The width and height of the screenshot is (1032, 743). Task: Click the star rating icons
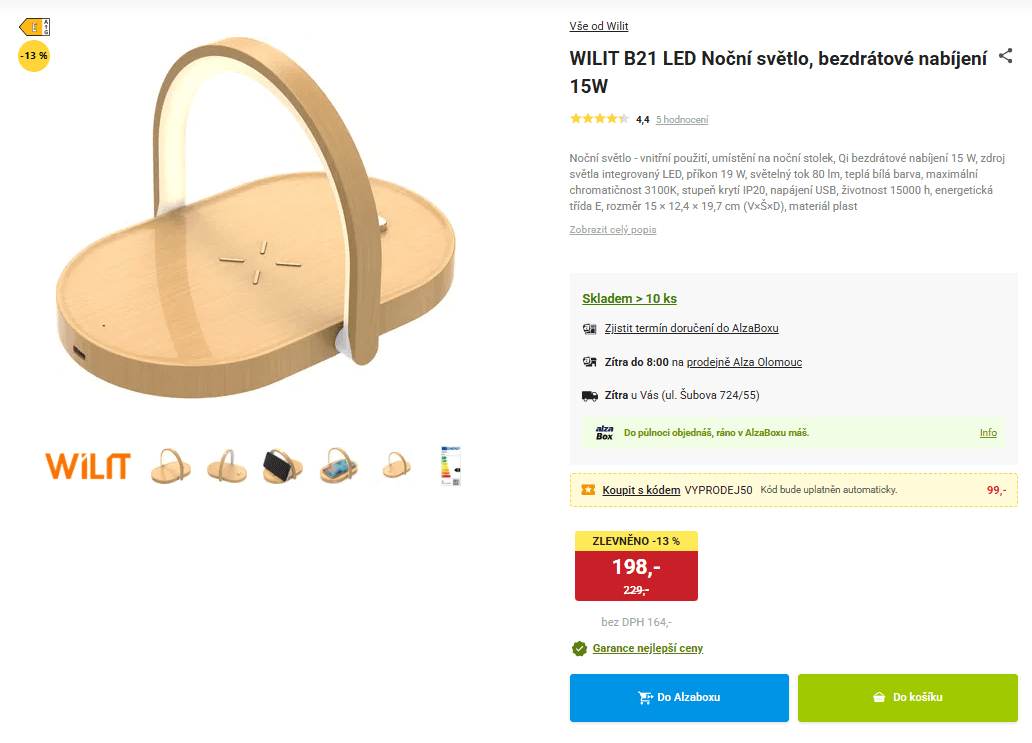pos(599,119)
